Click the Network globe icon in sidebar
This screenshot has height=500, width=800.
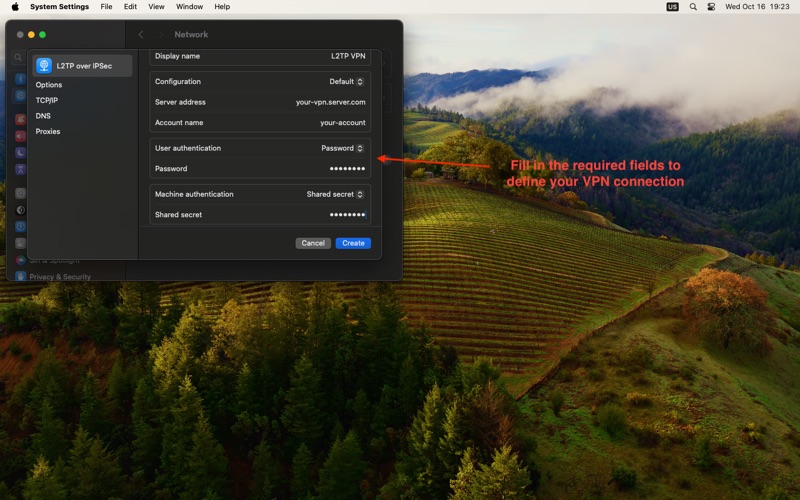click(20, 95)
